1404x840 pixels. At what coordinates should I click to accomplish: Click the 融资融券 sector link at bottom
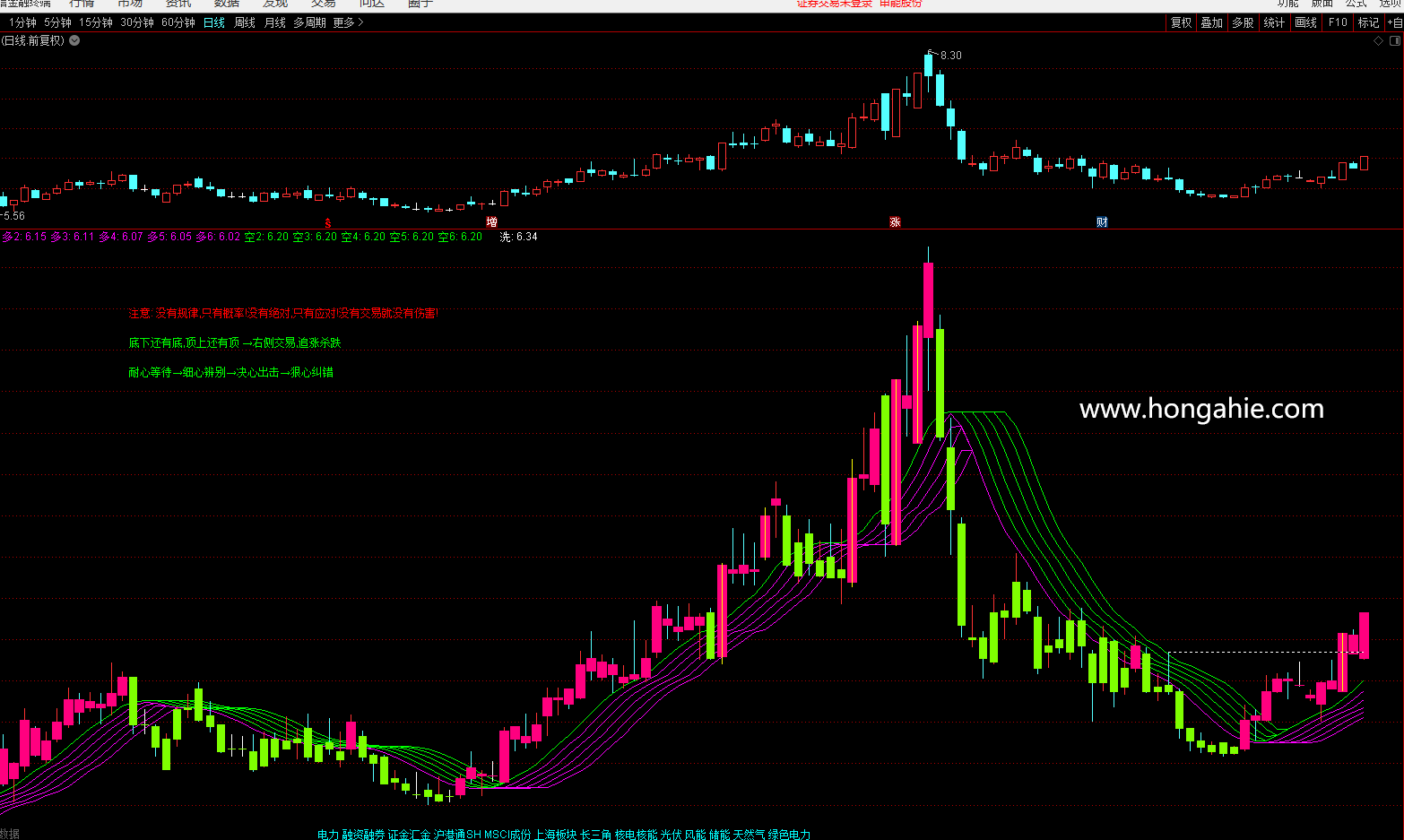point(363,835)
